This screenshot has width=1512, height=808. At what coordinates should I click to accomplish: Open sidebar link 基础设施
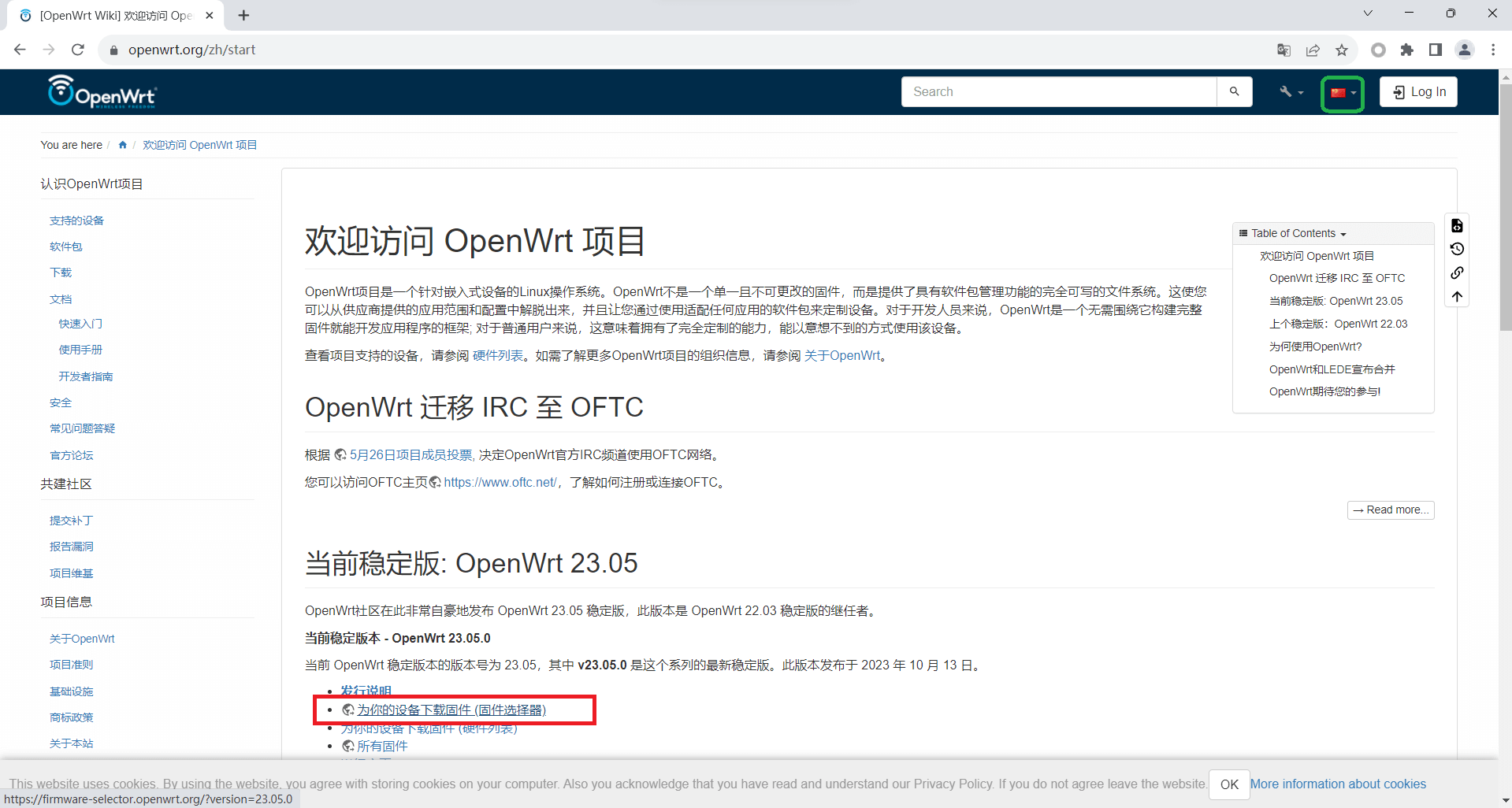pyautogui.click(x=71, y=691)
